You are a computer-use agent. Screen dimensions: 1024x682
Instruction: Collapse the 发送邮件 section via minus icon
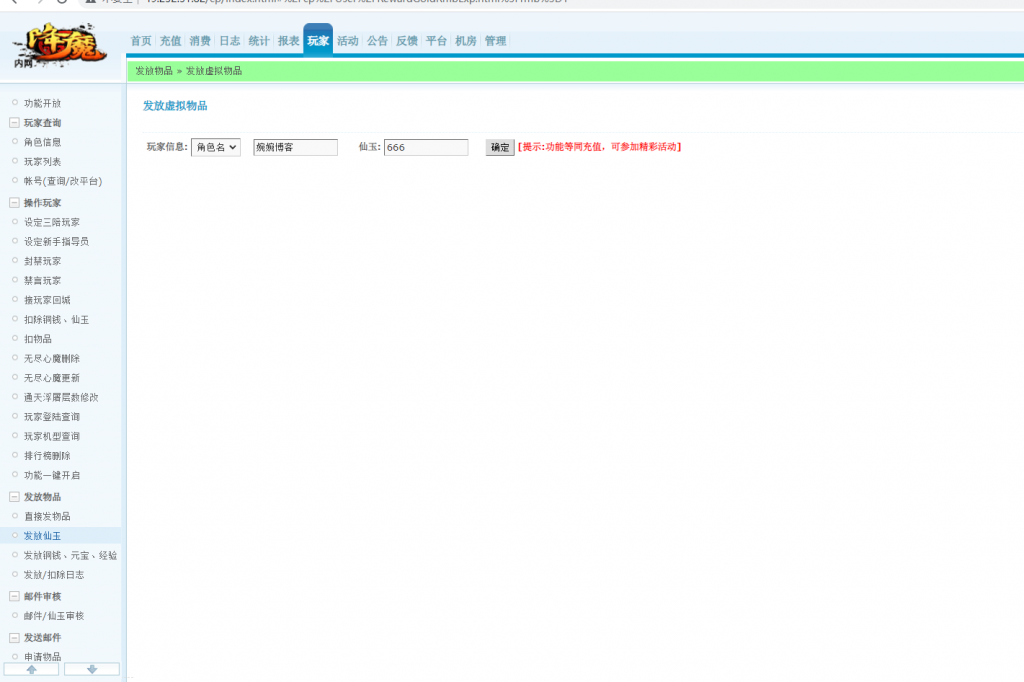pyautogui.click(x=14, y=637)
